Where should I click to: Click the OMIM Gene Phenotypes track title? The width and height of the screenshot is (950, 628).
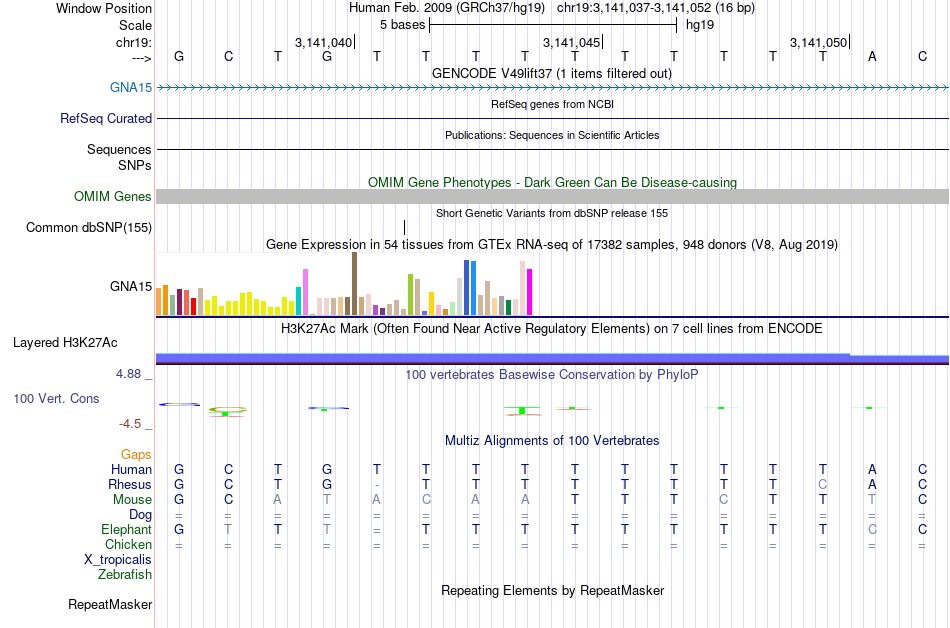[553, 182]
